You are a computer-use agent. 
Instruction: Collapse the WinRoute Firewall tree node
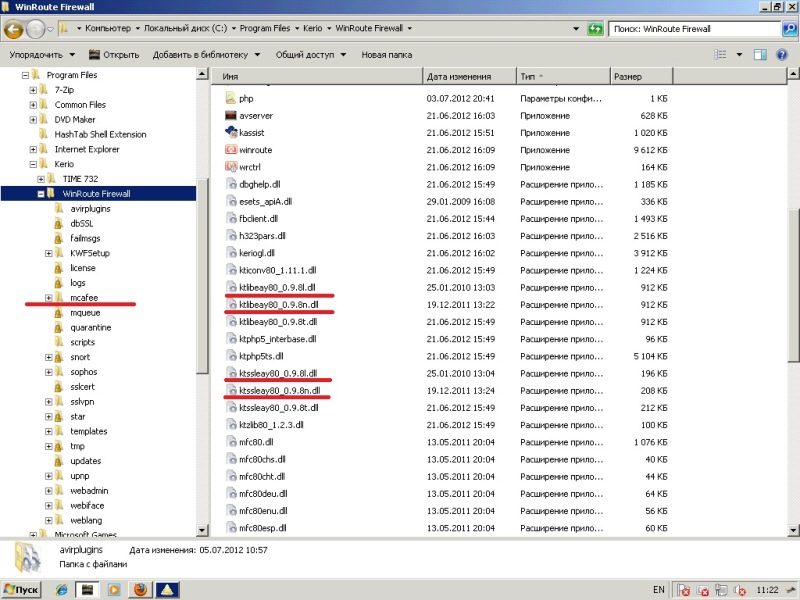(40, 194)
